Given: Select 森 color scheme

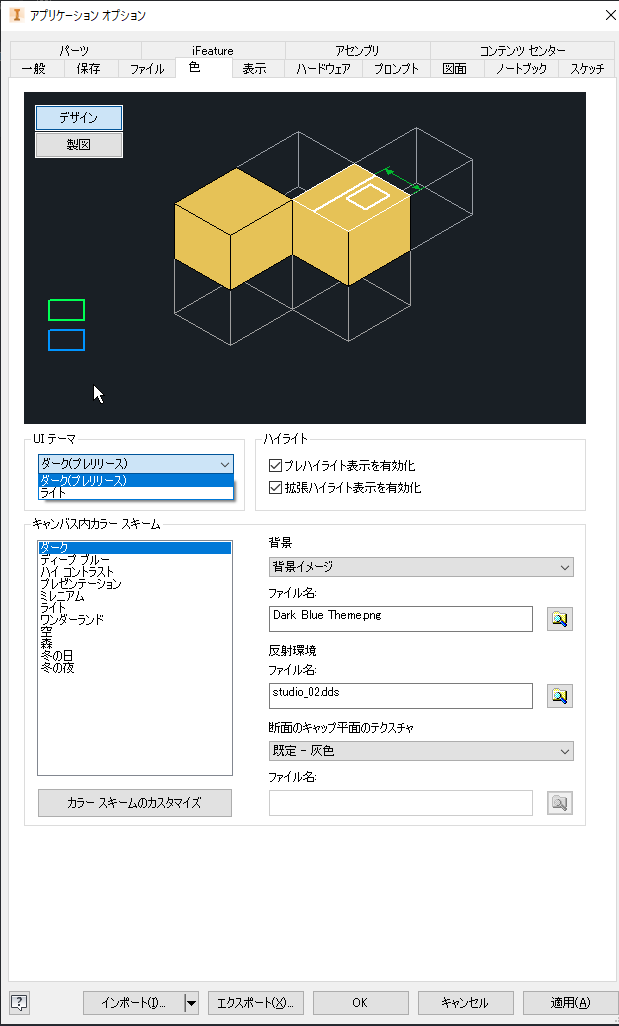Looking at the screenshot, I should point(135,643).
